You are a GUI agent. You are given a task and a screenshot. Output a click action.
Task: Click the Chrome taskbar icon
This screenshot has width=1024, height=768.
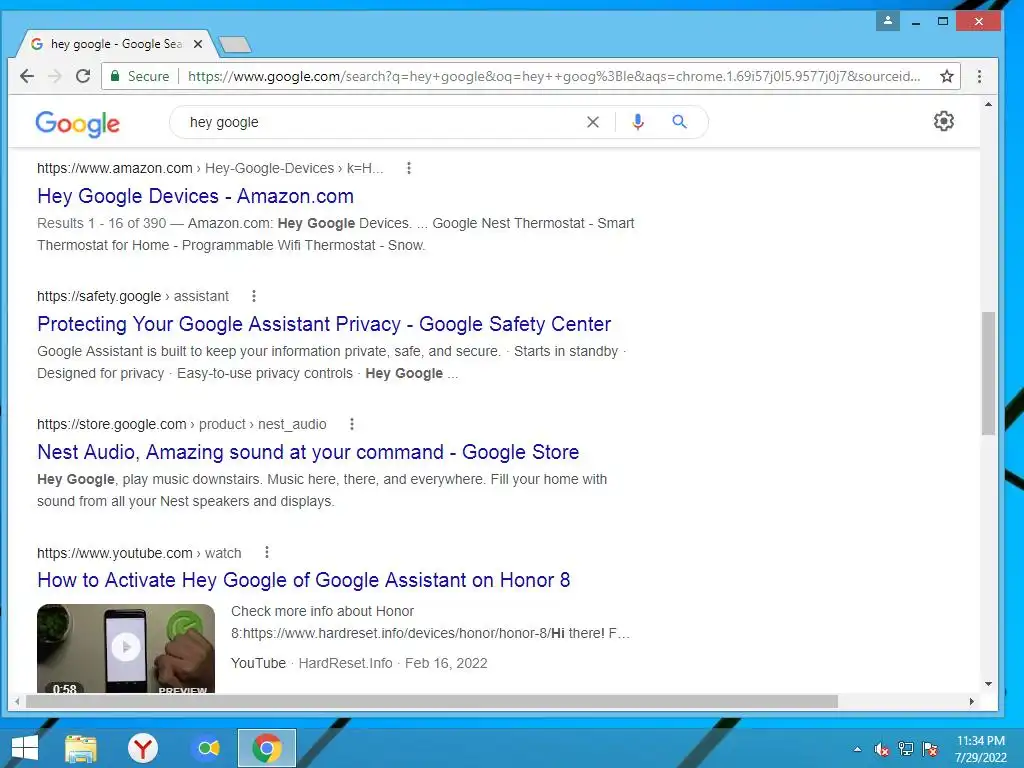pos(266,748)
